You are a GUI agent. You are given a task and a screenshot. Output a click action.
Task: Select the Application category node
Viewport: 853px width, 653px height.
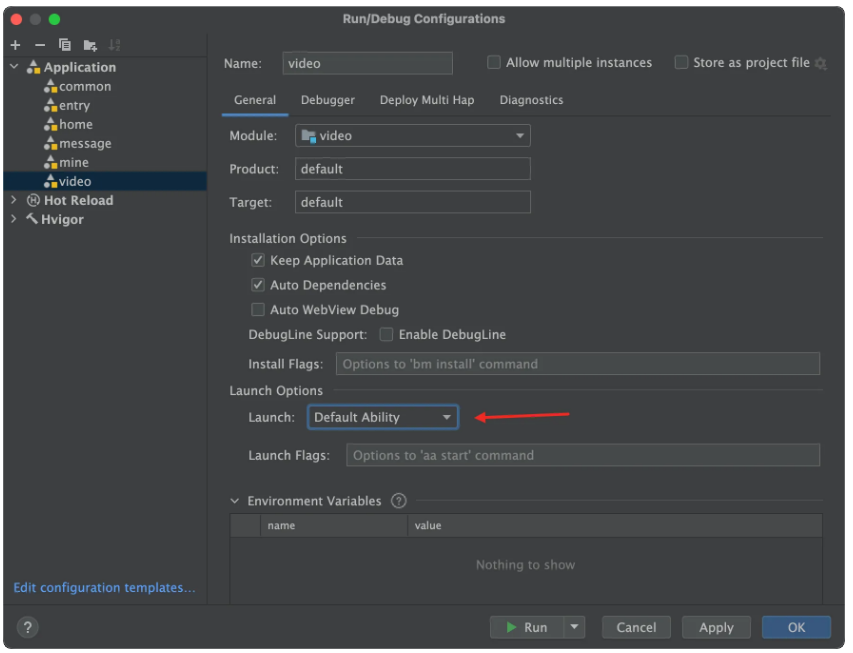[79, 67]
